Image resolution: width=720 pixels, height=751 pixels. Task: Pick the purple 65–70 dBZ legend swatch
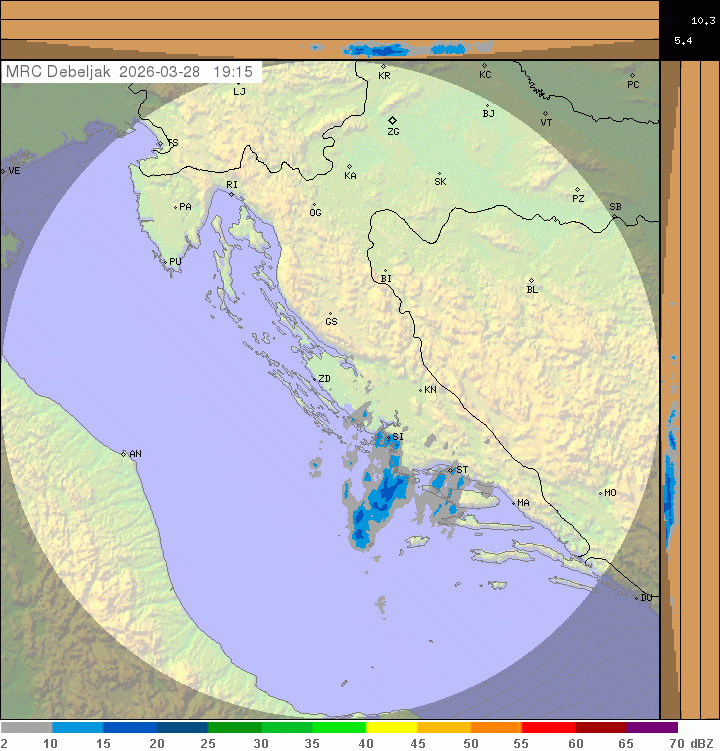(x=652, y=728)
